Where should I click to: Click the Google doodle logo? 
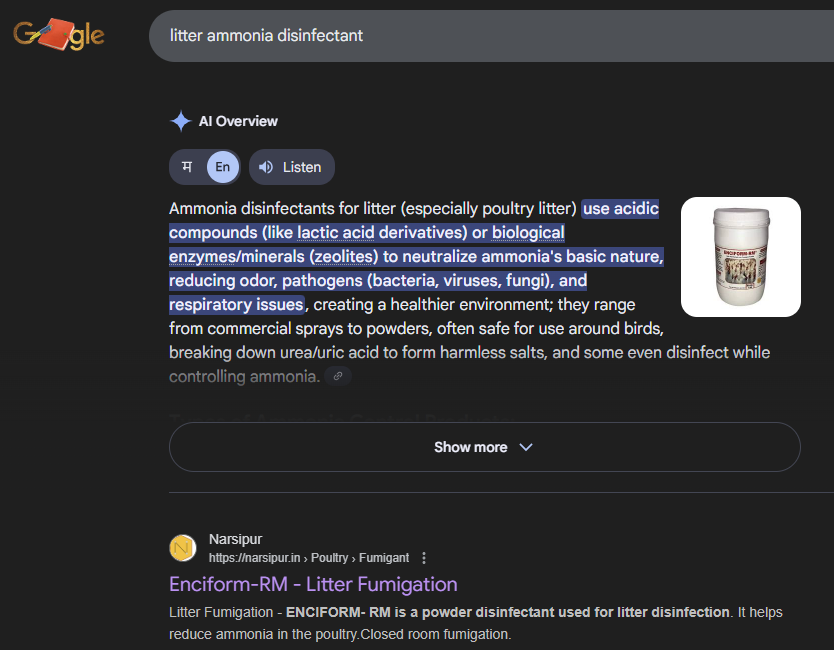[58, 35]
